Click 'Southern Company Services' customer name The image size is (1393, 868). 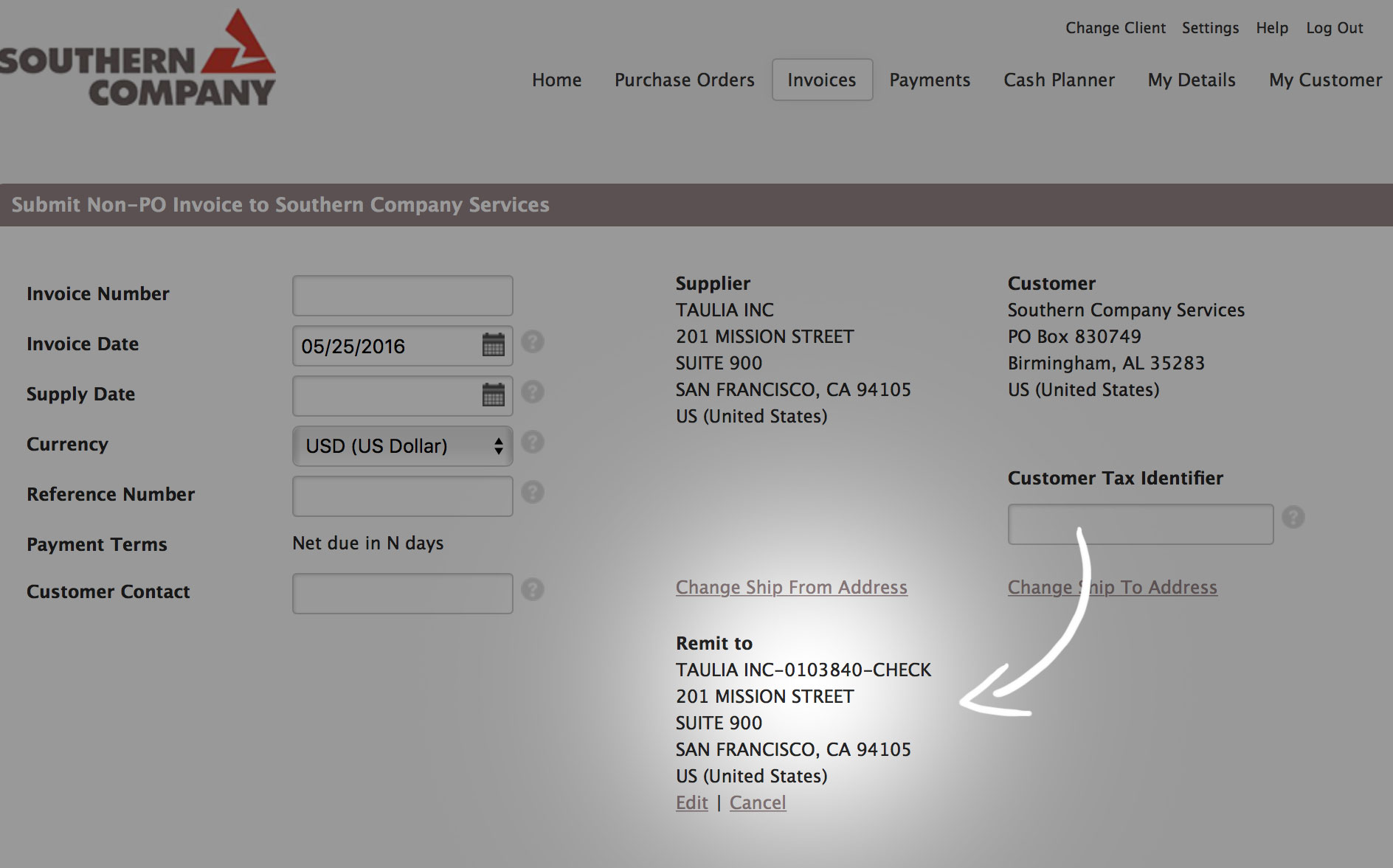click(x=1126, y=310)
